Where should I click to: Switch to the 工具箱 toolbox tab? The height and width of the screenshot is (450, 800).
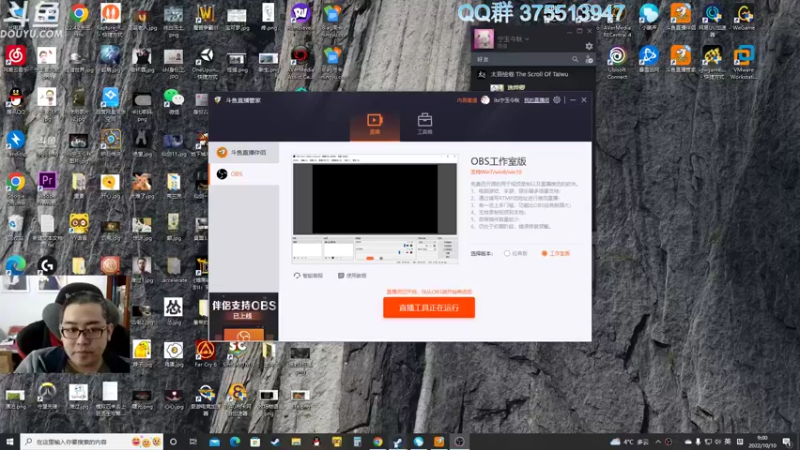click(x=424, y=124)
